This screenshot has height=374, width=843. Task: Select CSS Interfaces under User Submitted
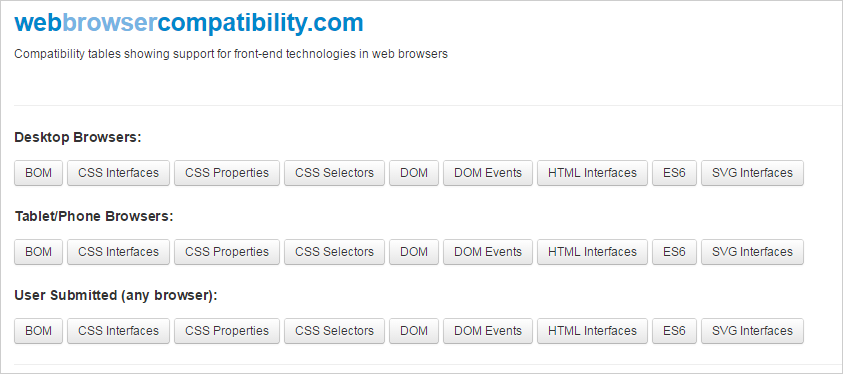(x=118, y=331)
